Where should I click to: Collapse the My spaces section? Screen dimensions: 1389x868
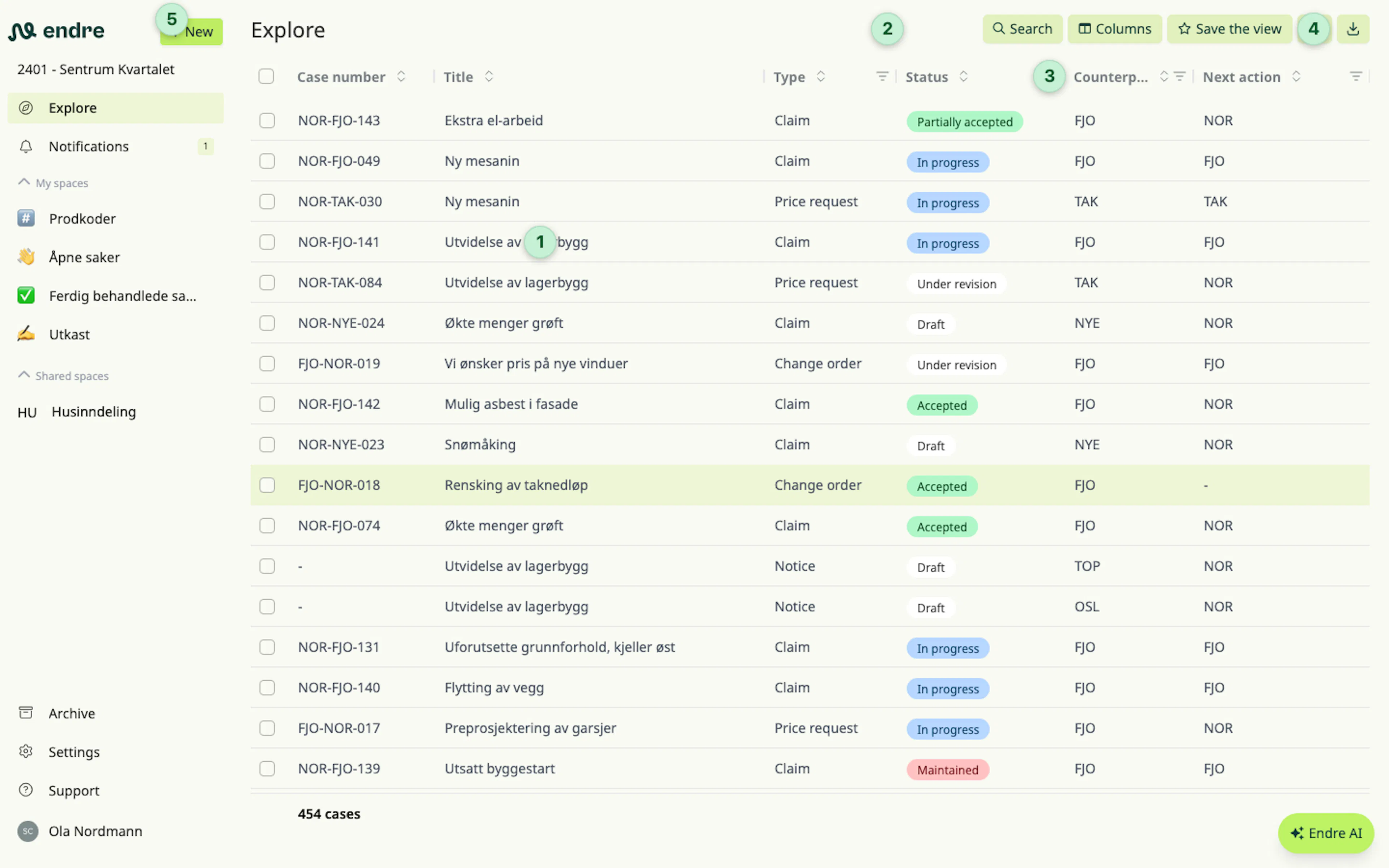coord(24,183)
